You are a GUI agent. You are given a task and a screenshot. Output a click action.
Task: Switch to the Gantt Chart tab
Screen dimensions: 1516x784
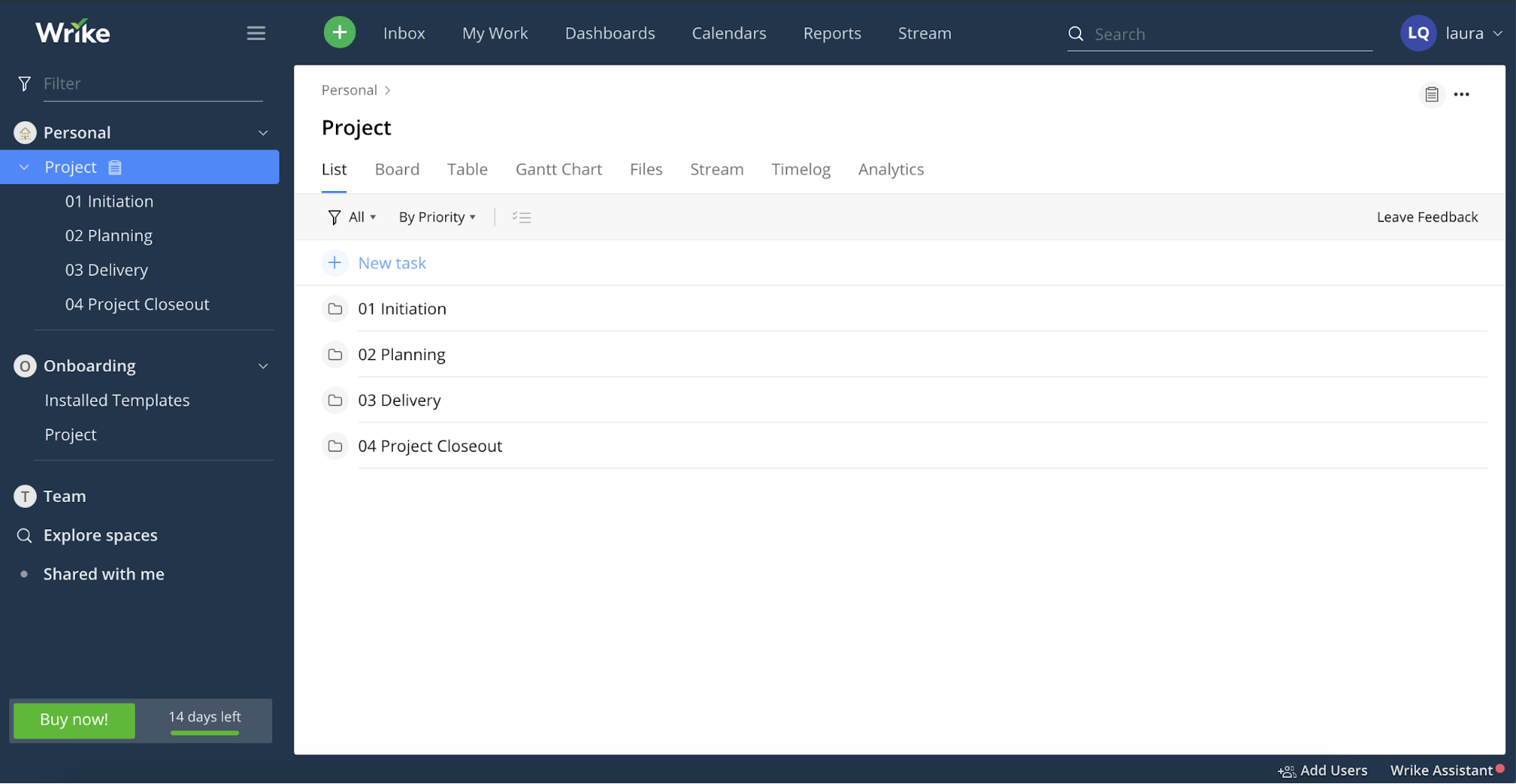[559, 170]
